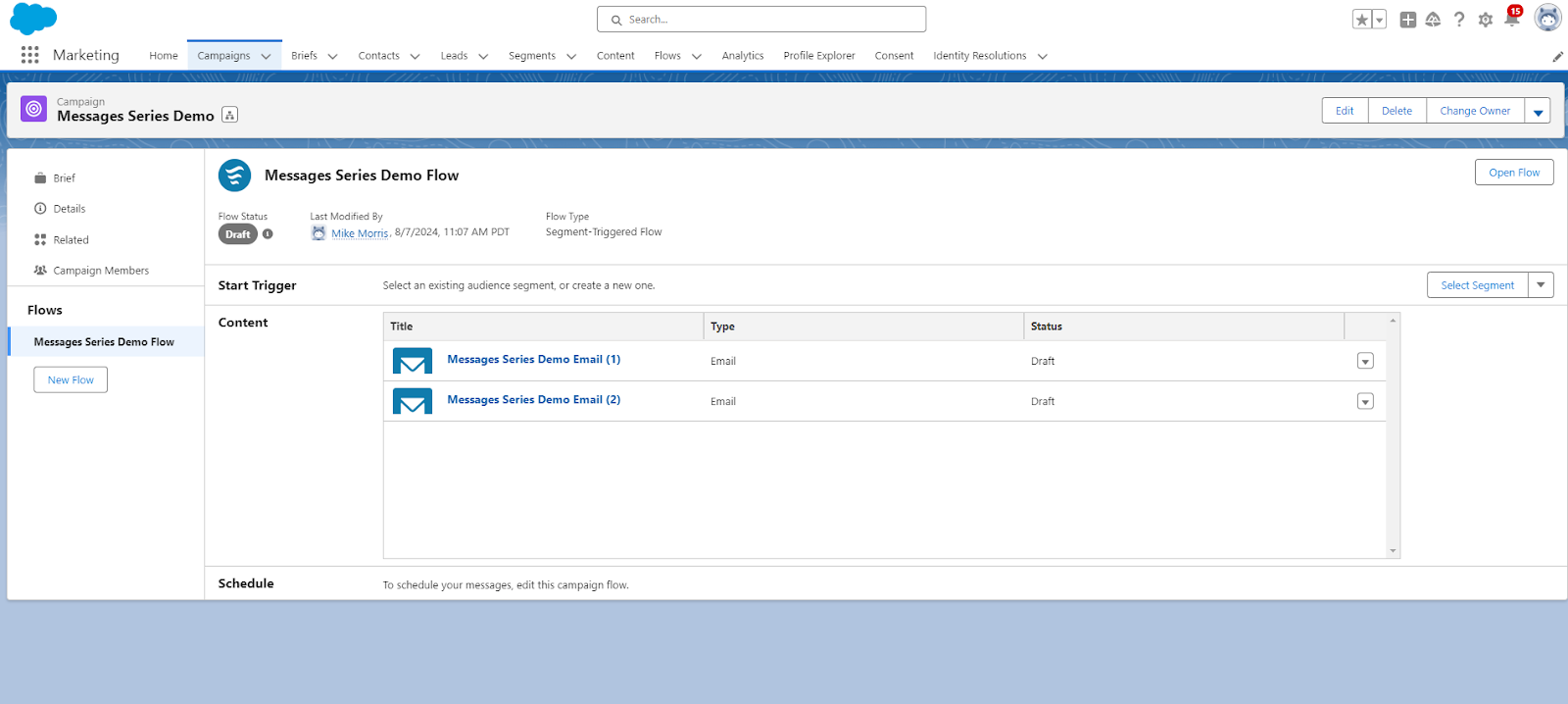
Task: Go to the Home tab
Action: click(x=164, y=56)
